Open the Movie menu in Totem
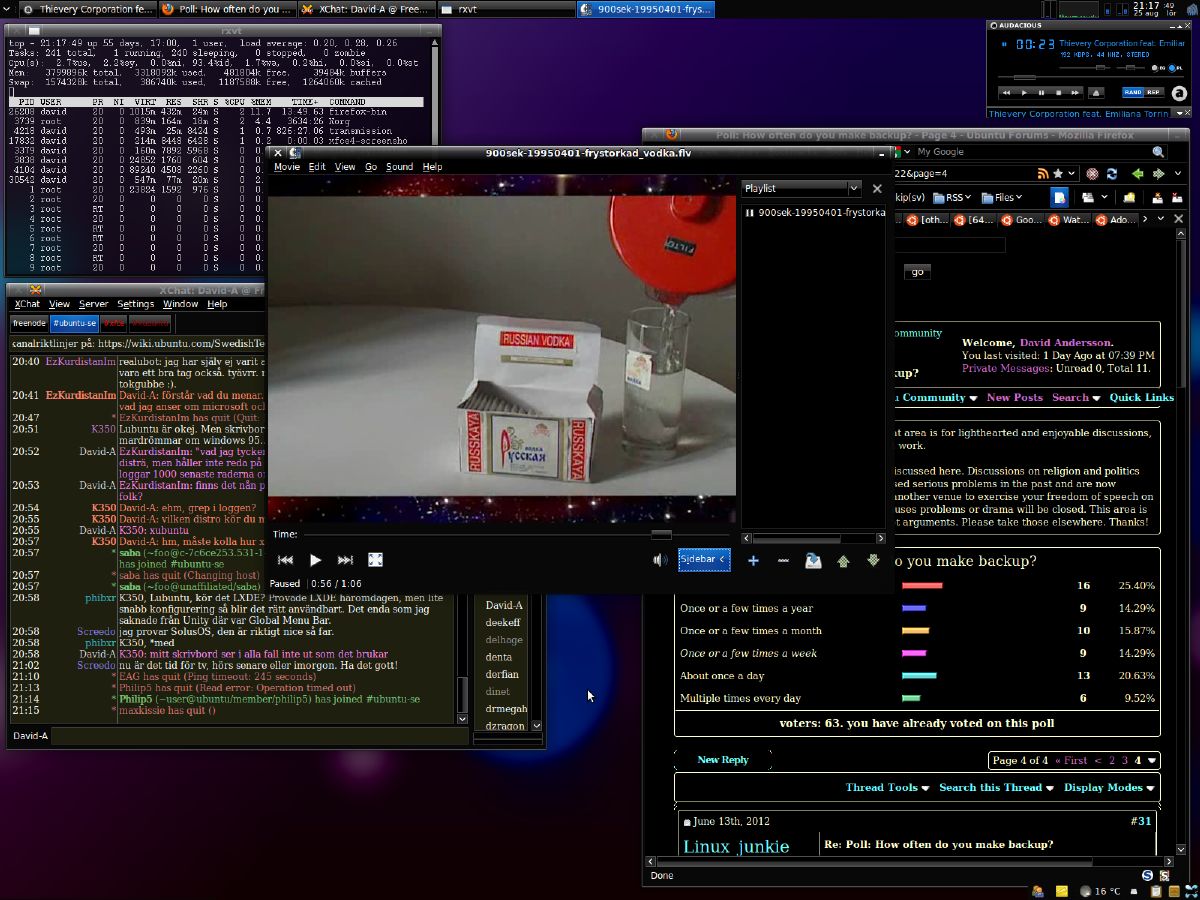1200x900 pixels. (x=287, y=167)
